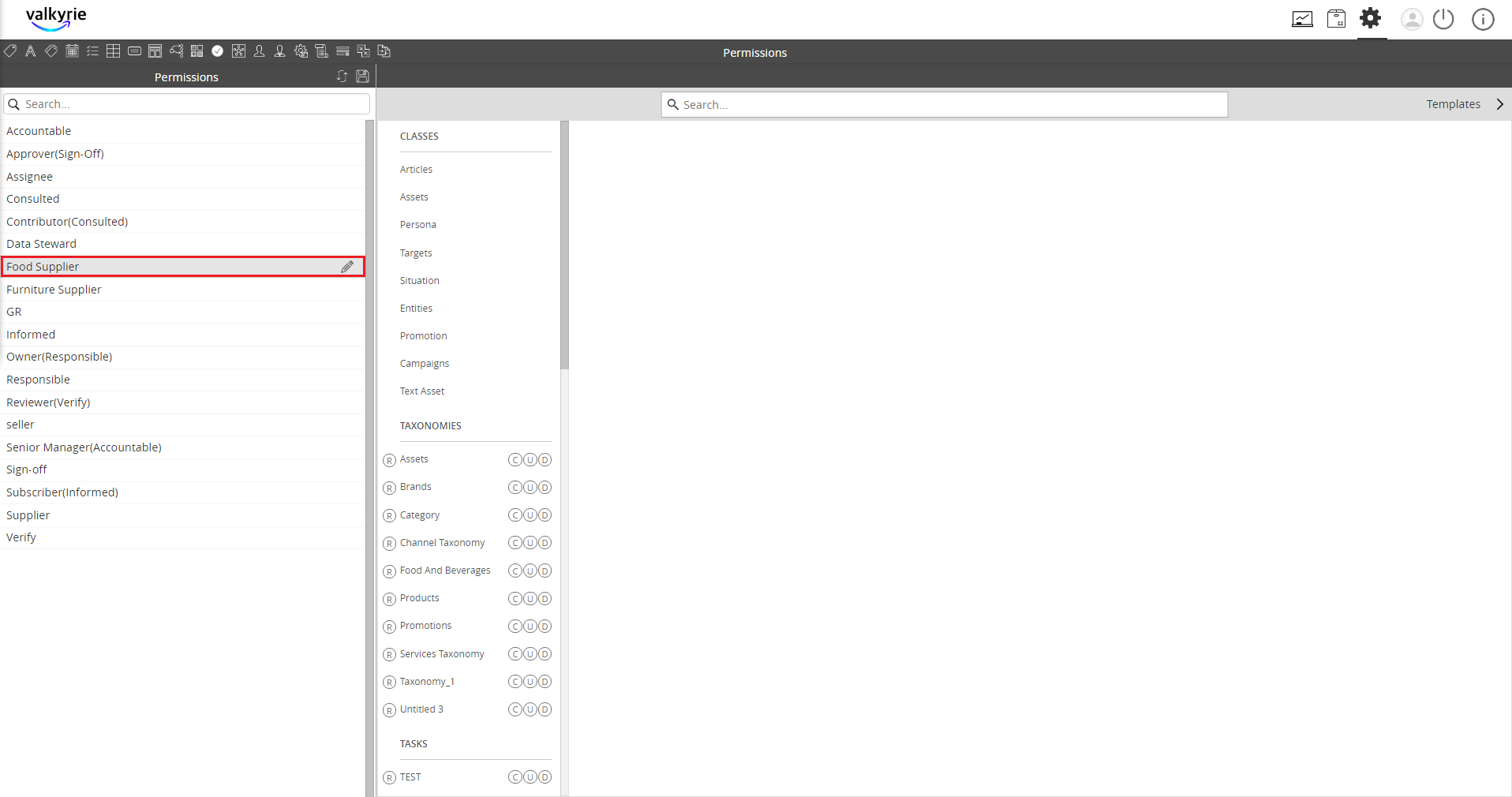Viewport: 1512px width, 797px height.
Task: Toggle Read permission for Taxonomy_1
Action: (389, 683)
